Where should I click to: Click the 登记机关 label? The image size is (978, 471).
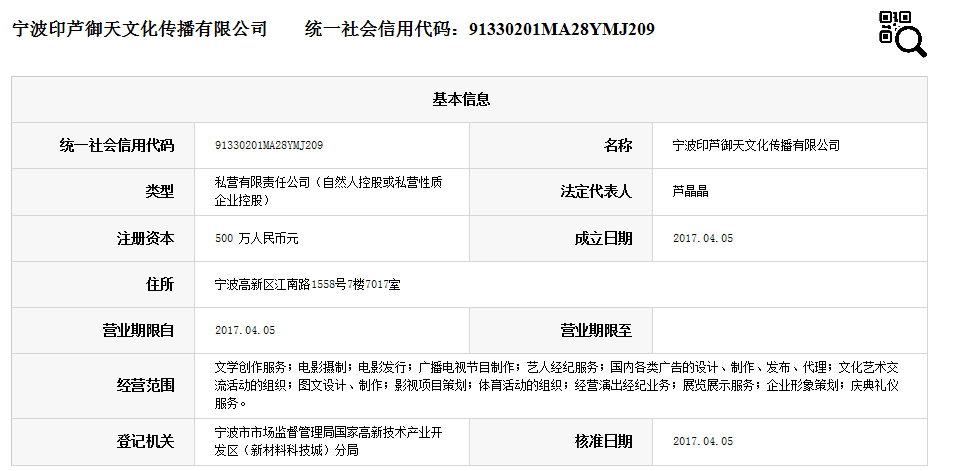point(145,442)
